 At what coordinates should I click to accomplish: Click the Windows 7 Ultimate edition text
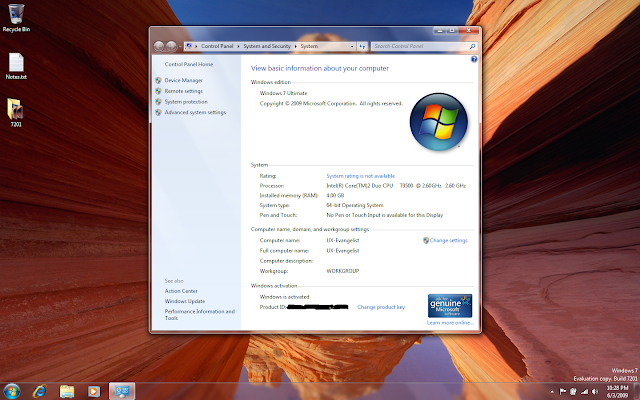point(283,93)
